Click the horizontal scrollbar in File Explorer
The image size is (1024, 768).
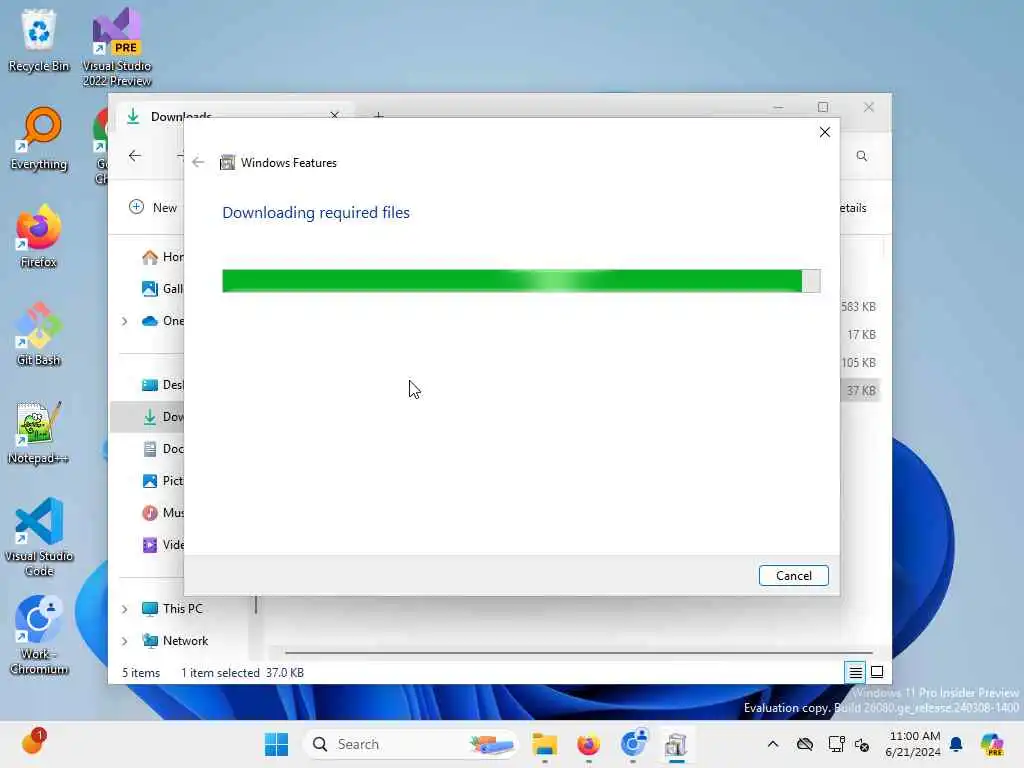(x=578, y=652)
